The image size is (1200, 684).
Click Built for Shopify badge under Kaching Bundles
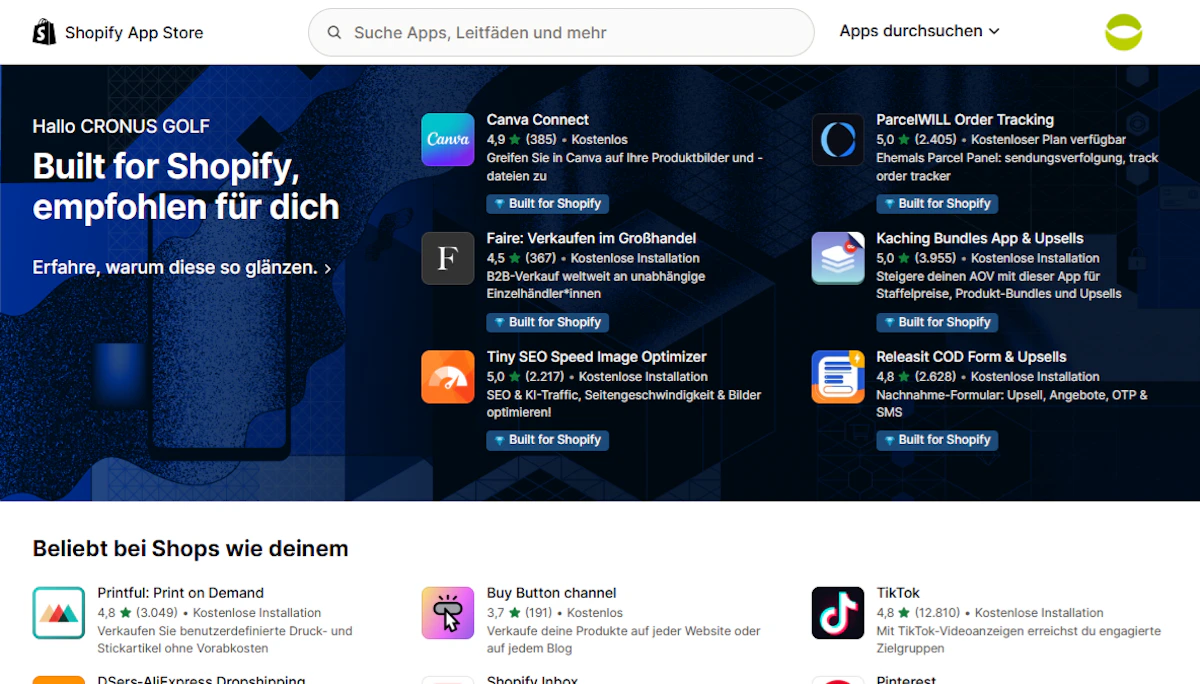click(937, 322)
